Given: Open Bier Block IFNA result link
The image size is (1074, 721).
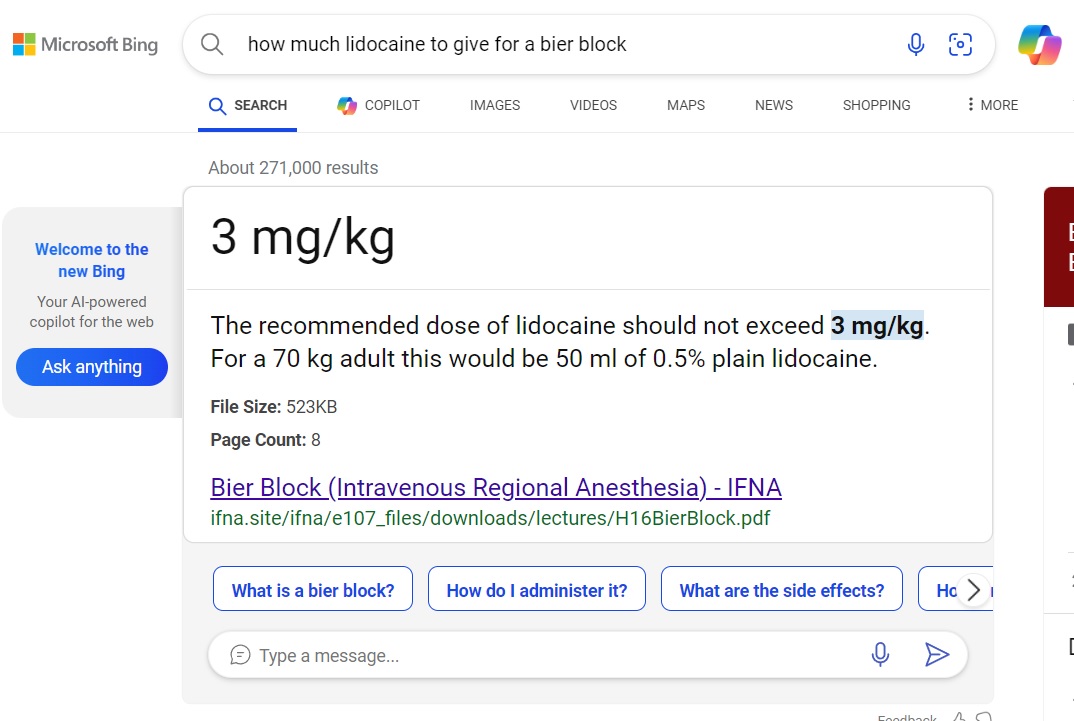Looking at the screenshot, I should tap(496, 487).
